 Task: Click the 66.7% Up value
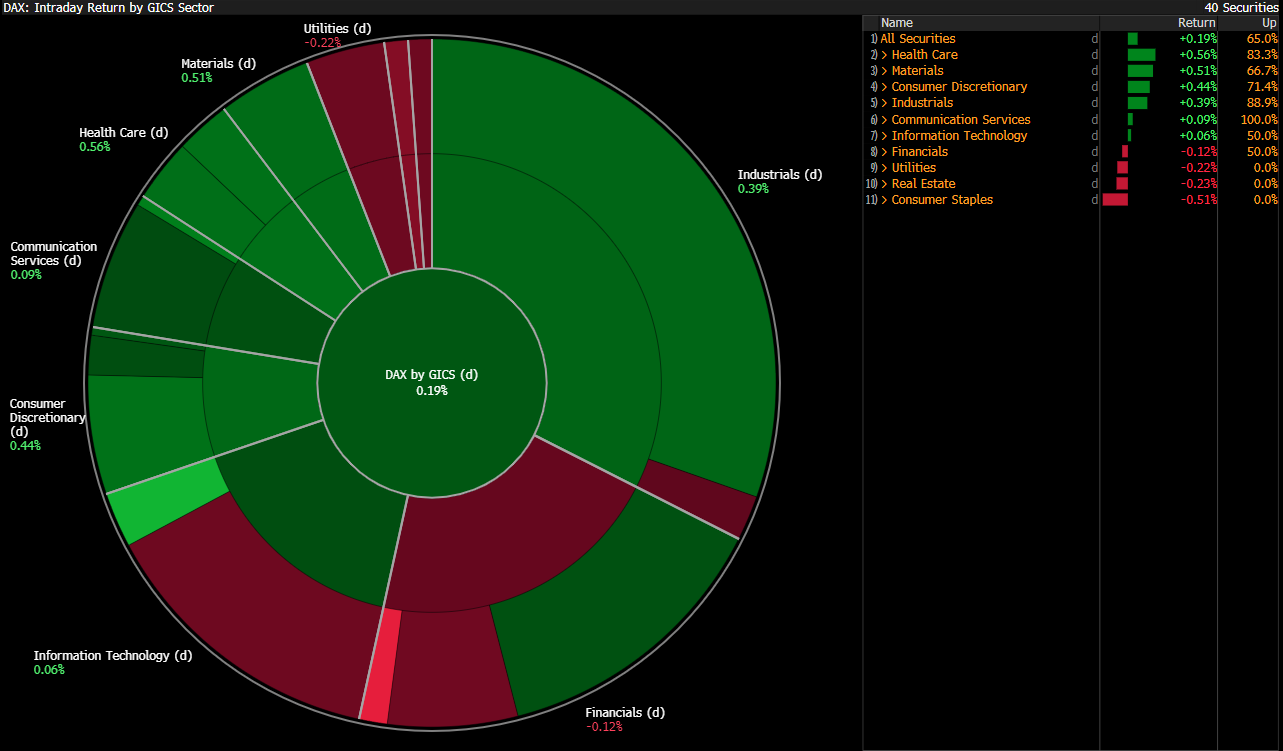[x=1262, y=71]
